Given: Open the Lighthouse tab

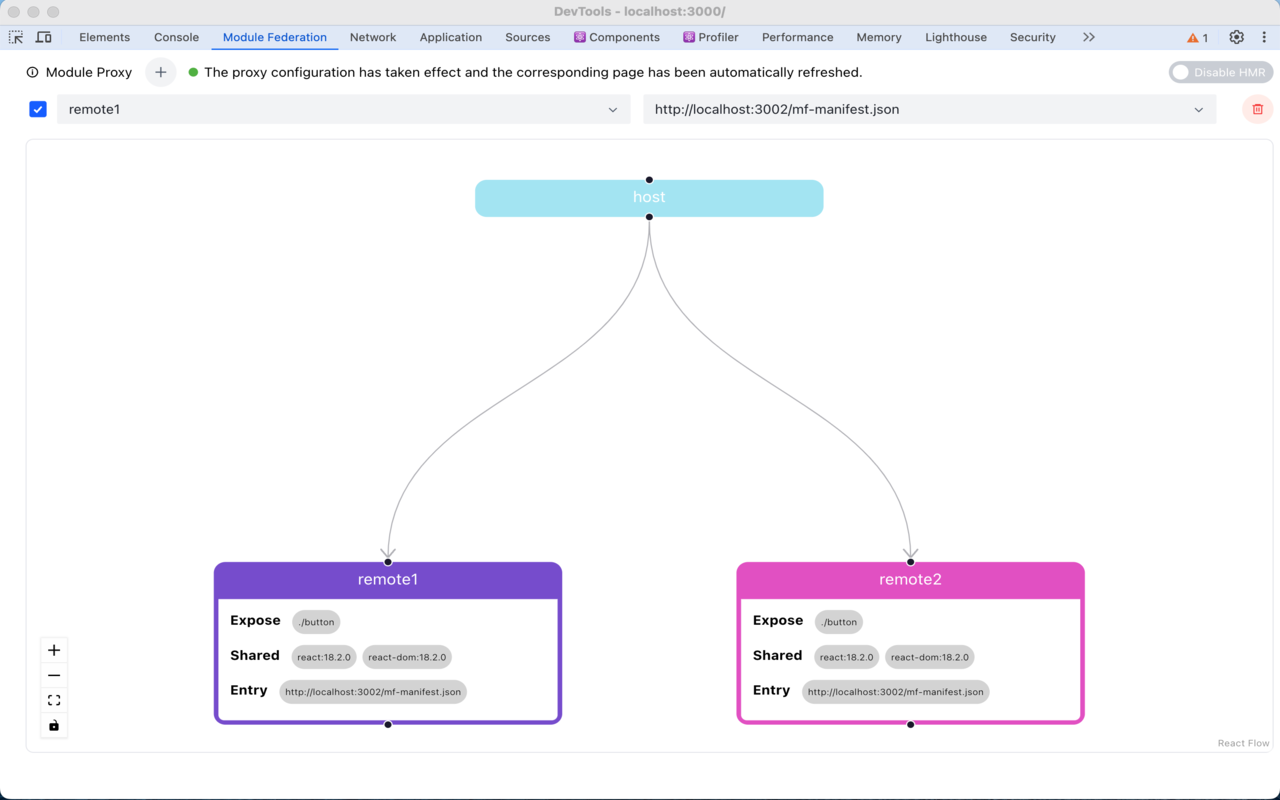Looking at the screenshot, I should click(x=956, y=37).
